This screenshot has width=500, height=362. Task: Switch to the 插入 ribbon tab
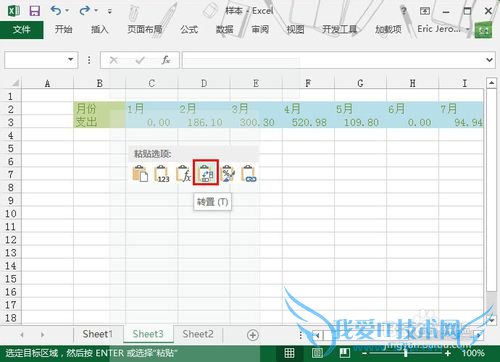click(100, 30)
